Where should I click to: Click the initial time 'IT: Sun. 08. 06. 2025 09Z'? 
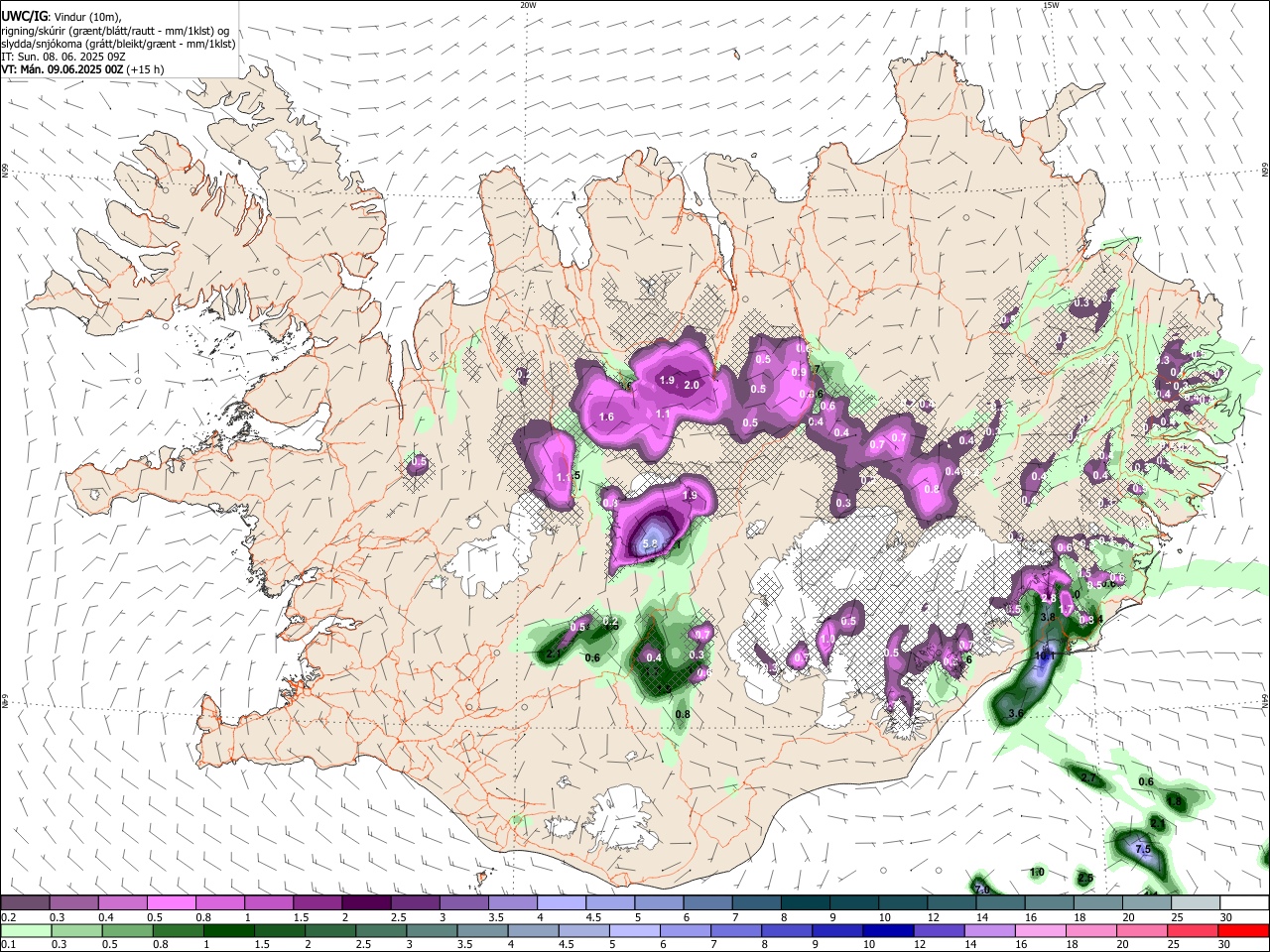click(63, 57)
